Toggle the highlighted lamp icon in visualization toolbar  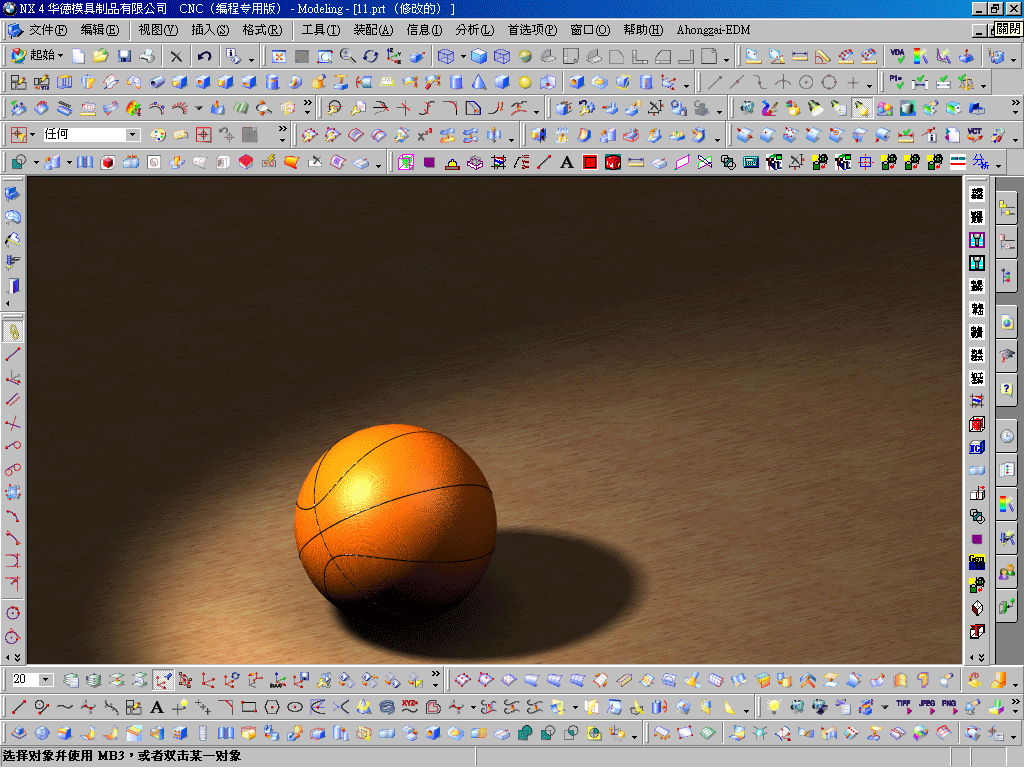tap(861, 108)
